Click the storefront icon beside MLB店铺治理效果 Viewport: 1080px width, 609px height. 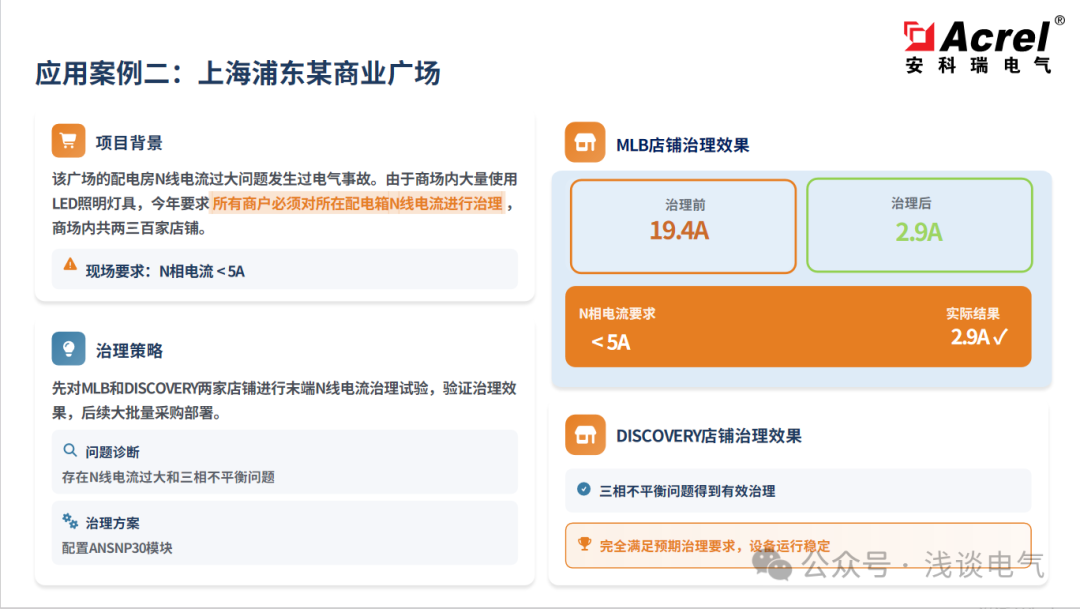point(583,142)
